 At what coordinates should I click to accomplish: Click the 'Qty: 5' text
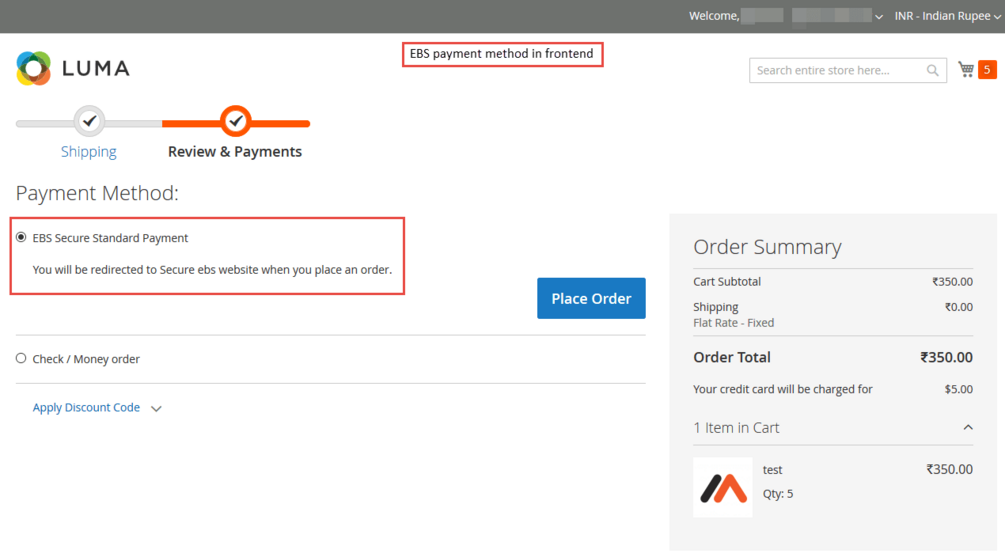[x=777, y=494]
